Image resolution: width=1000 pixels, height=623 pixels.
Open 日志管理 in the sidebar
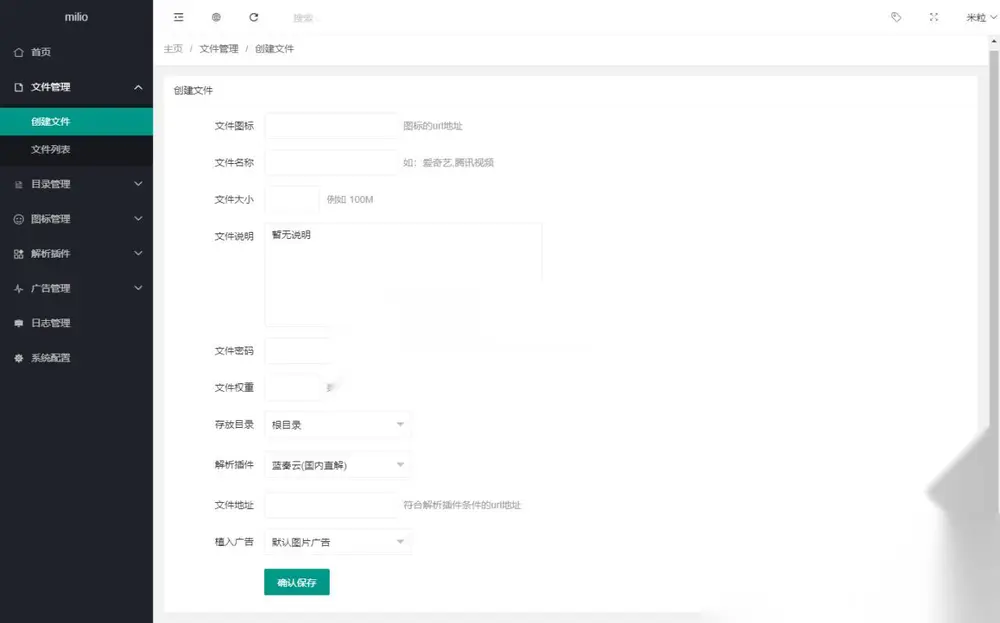click(x=77, y=323)
